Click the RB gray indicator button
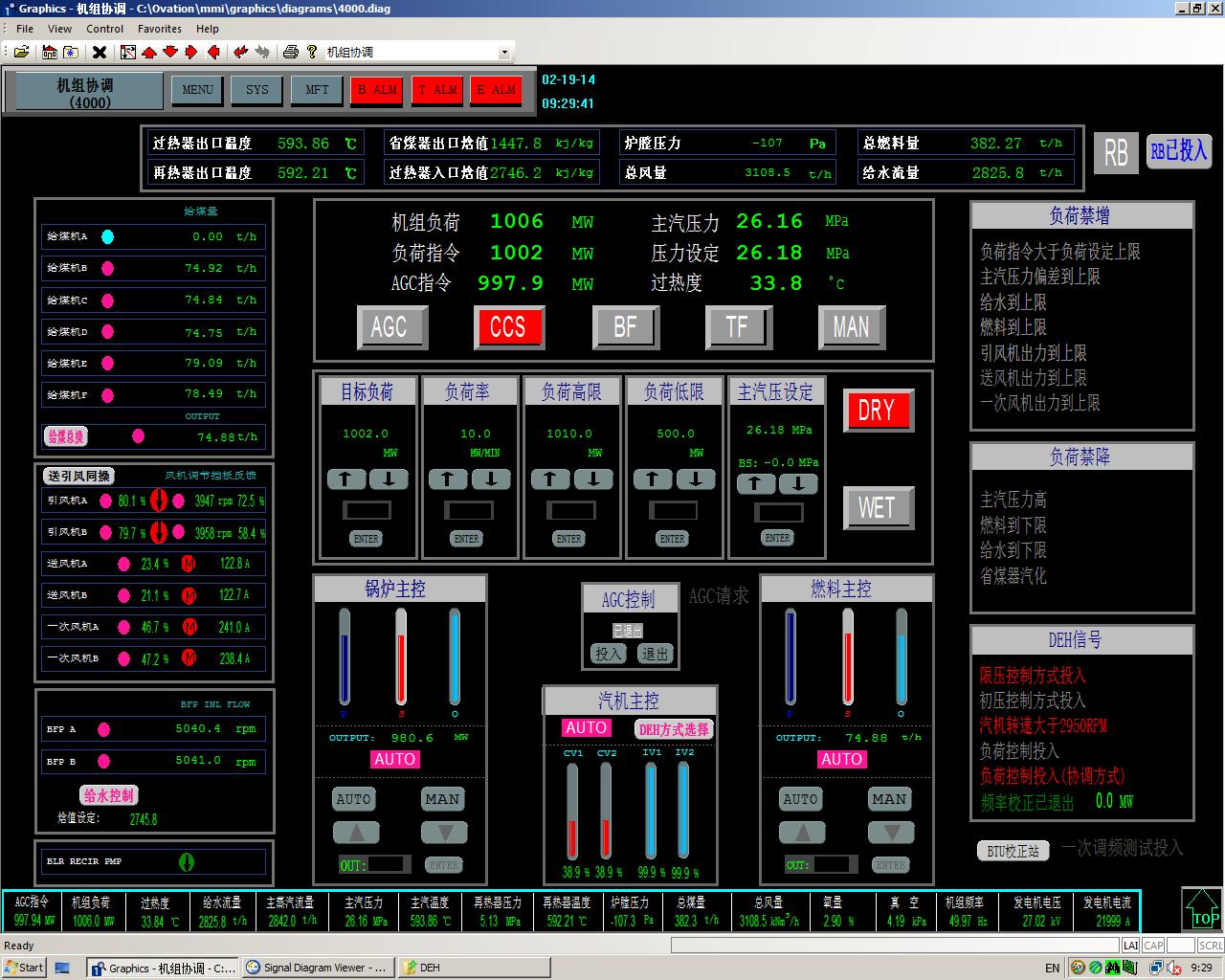 1116,153
